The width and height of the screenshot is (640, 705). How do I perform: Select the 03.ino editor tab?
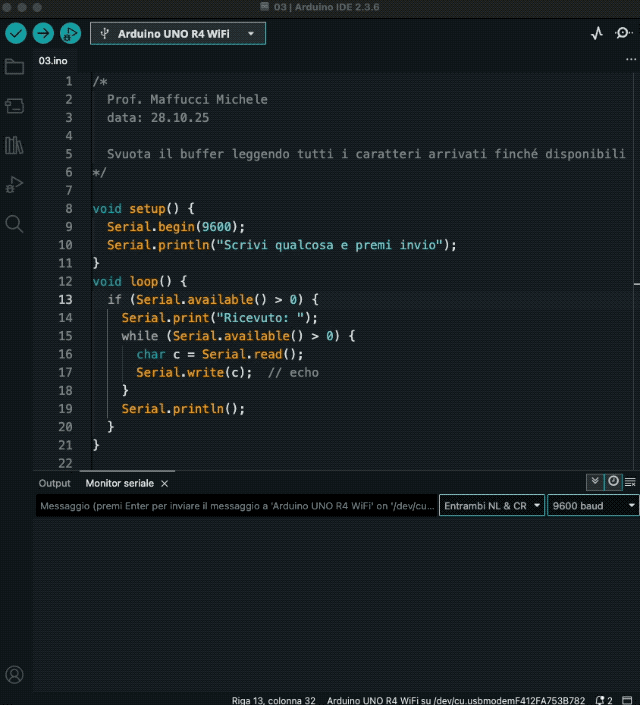[x=53, y=60]
